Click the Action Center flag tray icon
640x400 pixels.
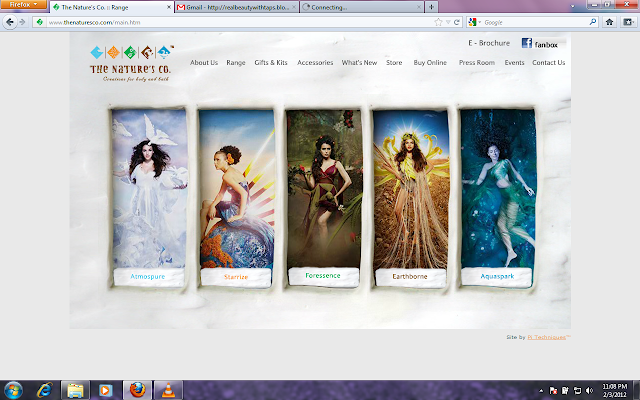(x=553, y=391)
